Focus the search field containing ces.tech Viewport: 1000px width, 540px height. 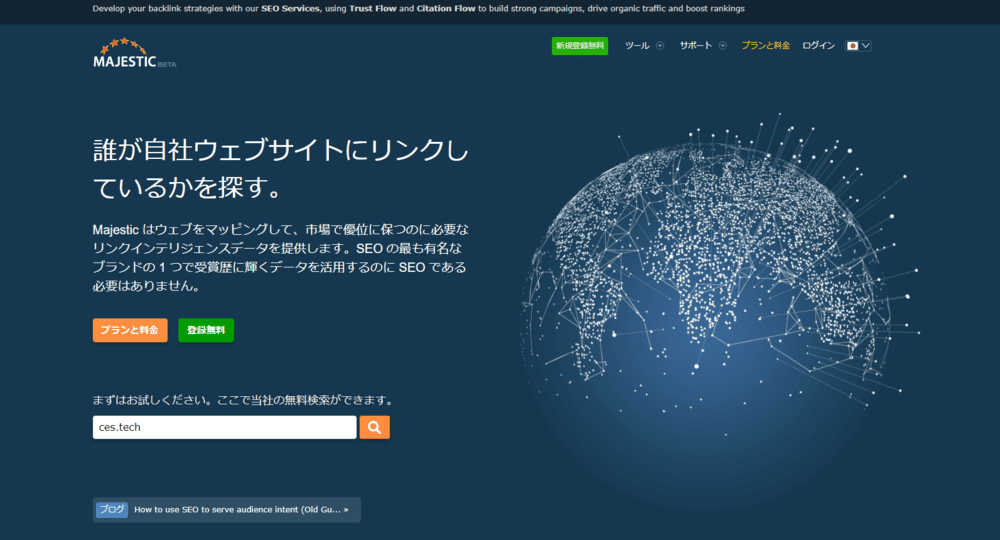224,427
